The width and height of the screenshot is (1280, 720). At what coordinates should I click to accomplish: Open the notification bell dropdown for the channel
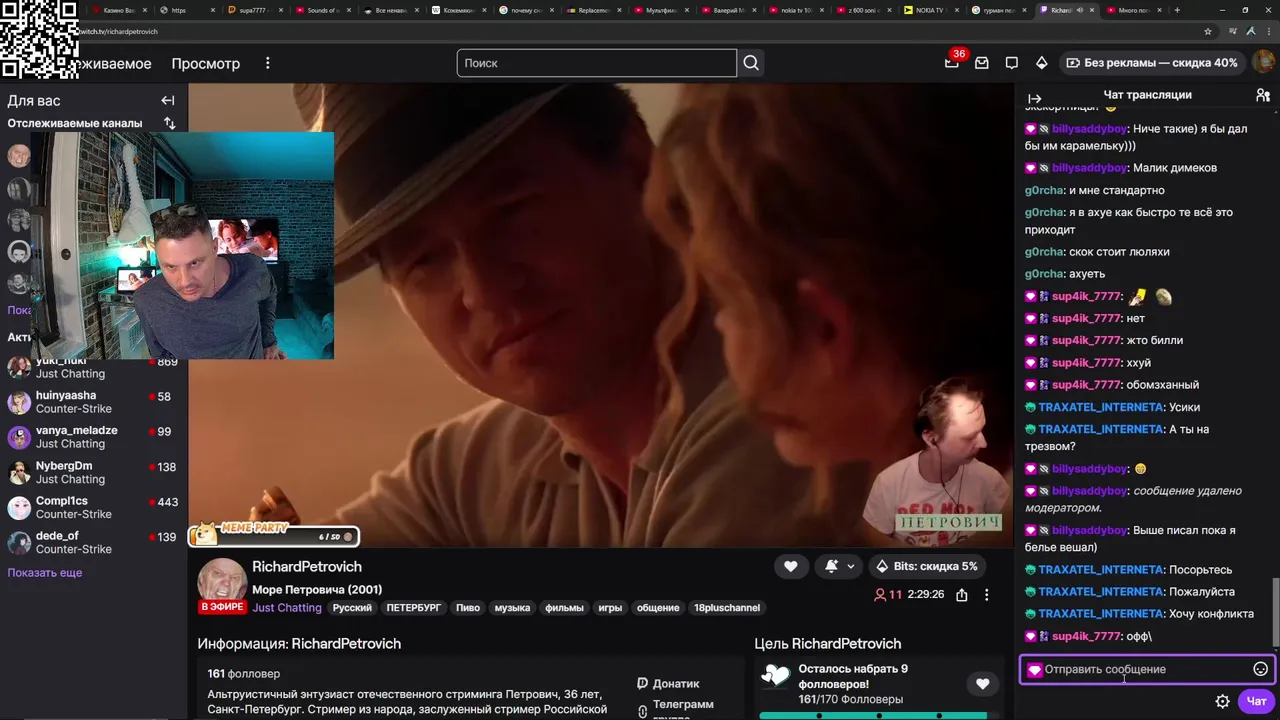pyautogui.click(x=839, y=566)
